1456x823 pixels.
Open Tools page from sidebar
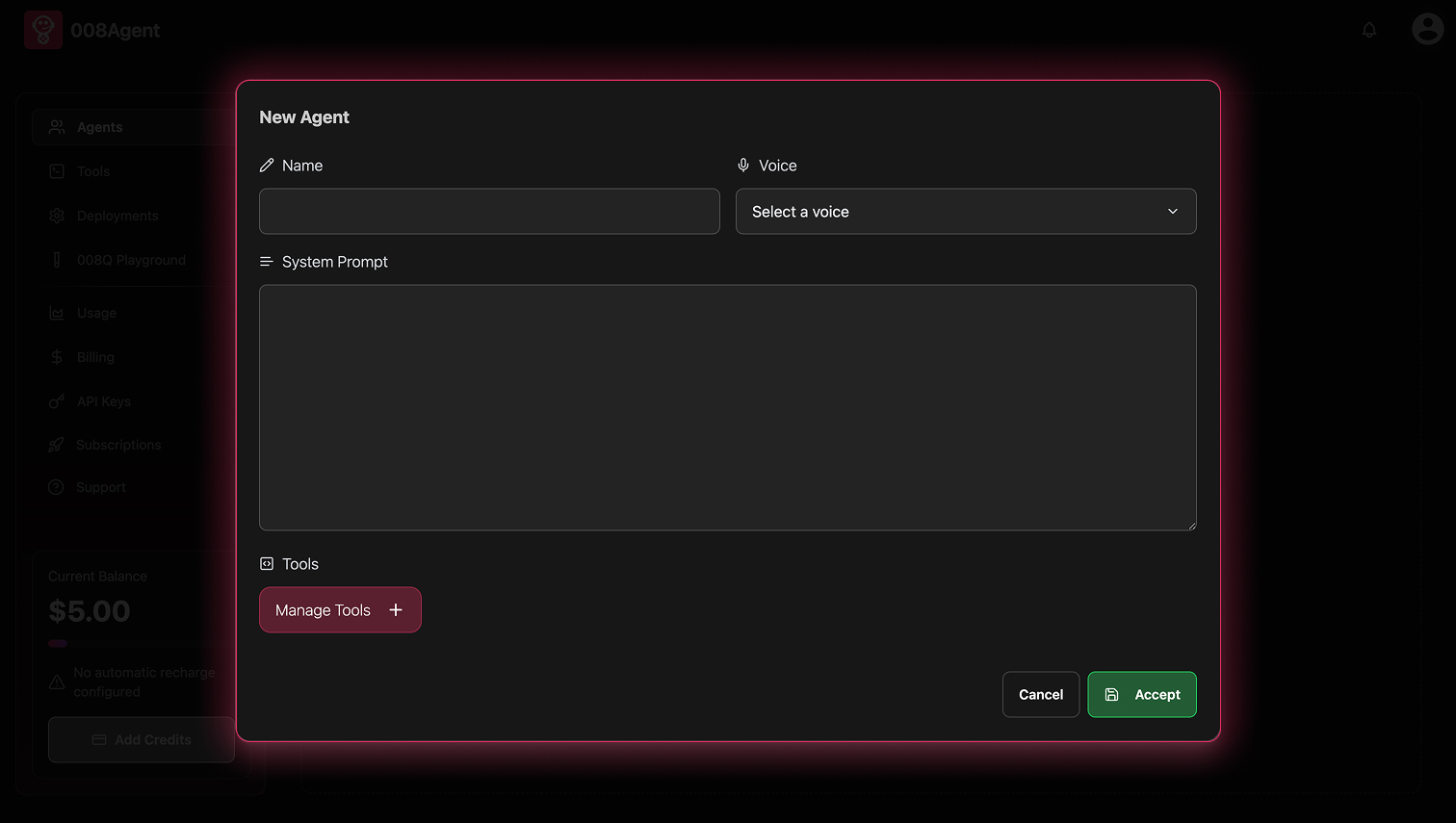[x=93, y=171]
